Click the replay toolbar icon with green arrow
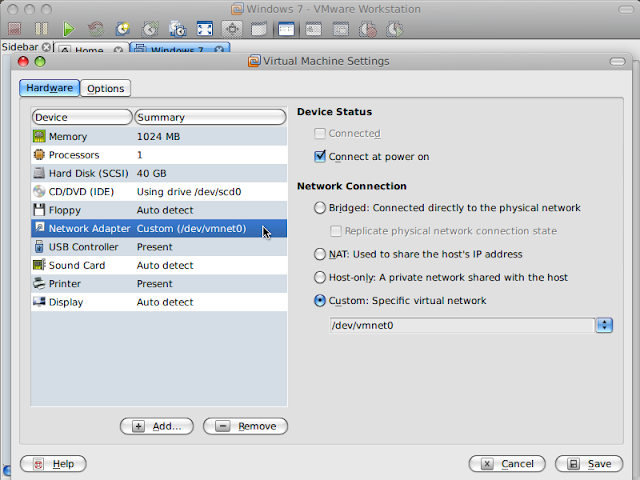This screenshot has width=640, height=480. (x=395, y=29)
